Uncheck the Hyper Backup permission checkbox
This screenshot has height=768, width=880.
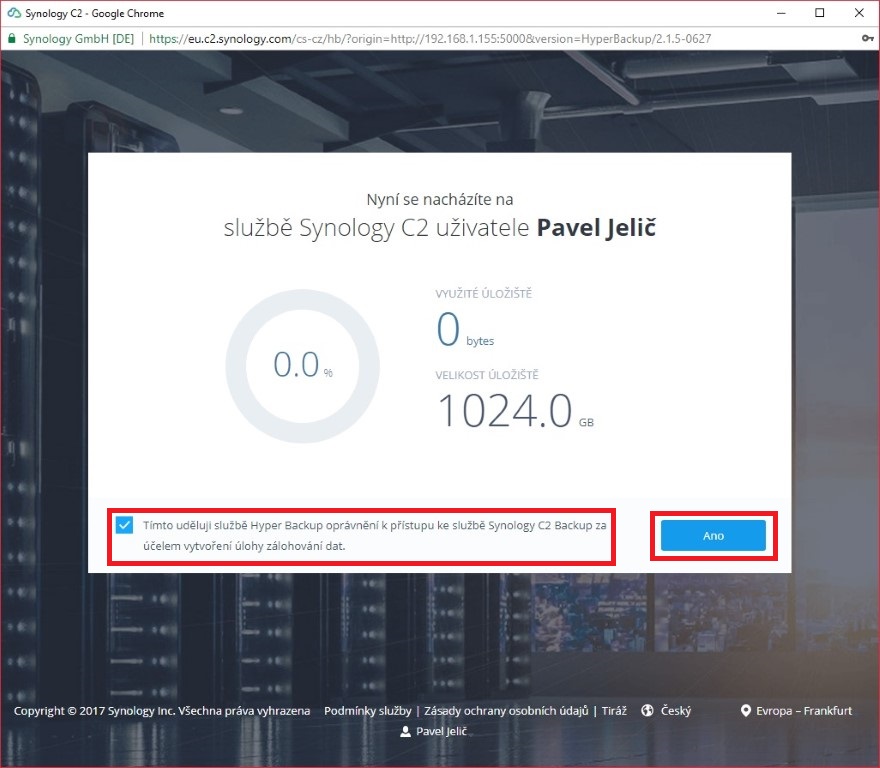[x=124, y=525]
